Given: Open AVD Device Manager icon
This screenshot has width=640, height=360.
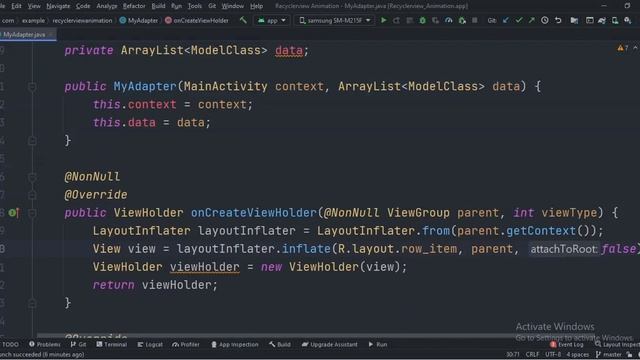Looking at the screenshot, I should coord(615,20).
